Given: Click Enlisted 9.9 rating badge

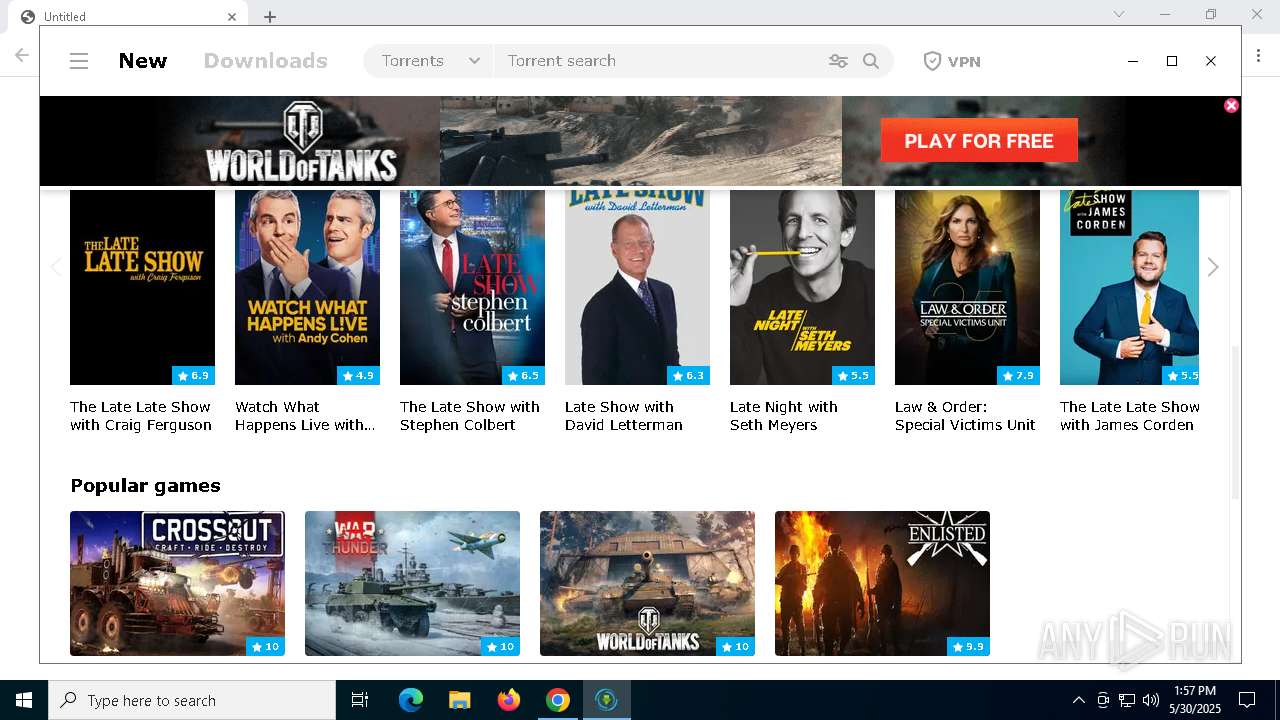Looking at the screenshot, I should [x=968, y=647].
